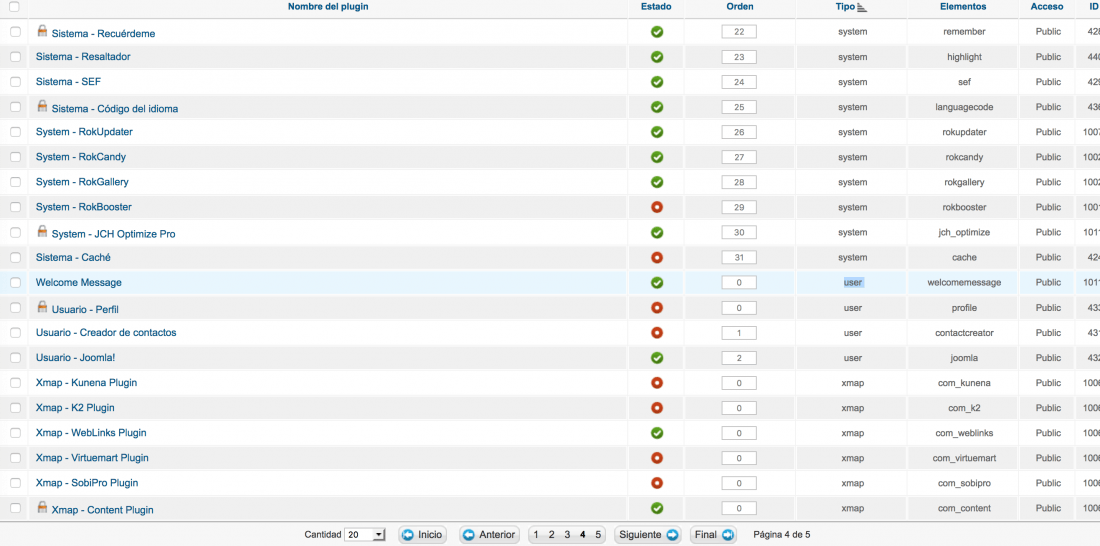Image resolution: width=1100 pixels, height=546 pixels.
Task: Enable Sistema - Caché red status icon
Action: (x=657, y=258)
